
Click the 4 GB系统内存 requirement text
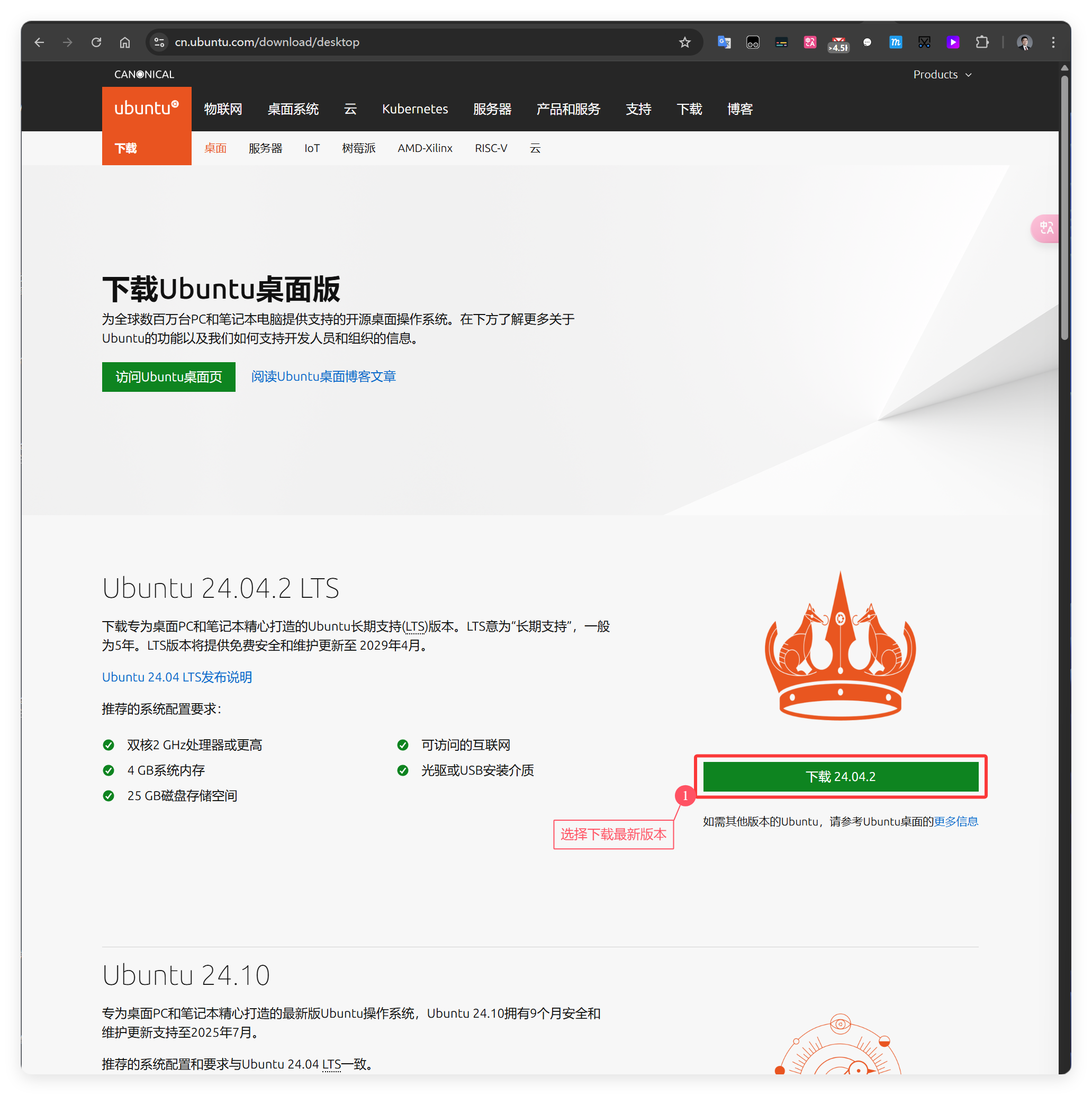click(166, 770)
